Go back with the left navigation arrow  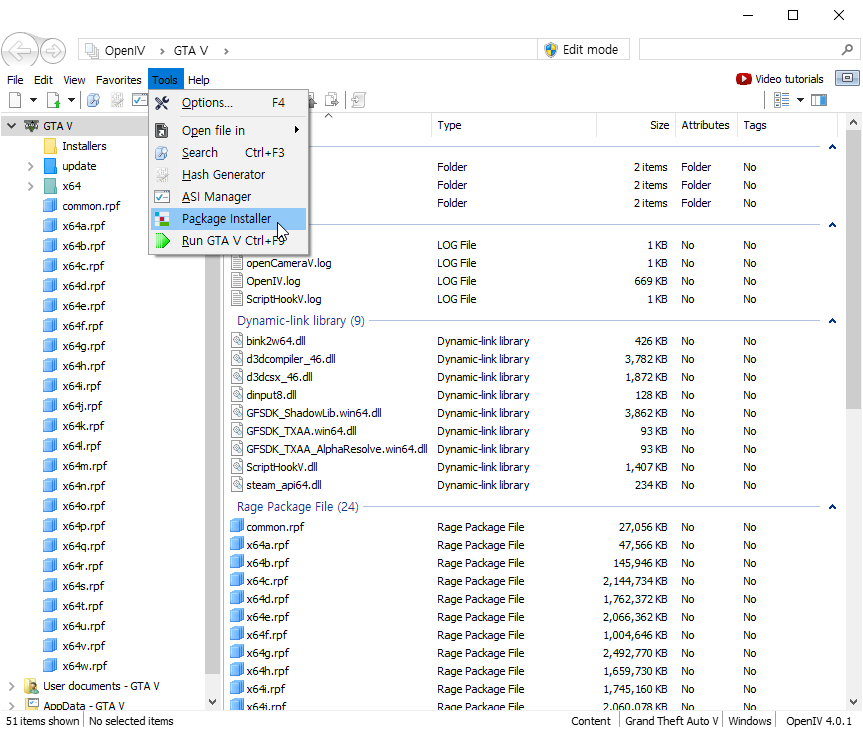(x=19, y=51)
